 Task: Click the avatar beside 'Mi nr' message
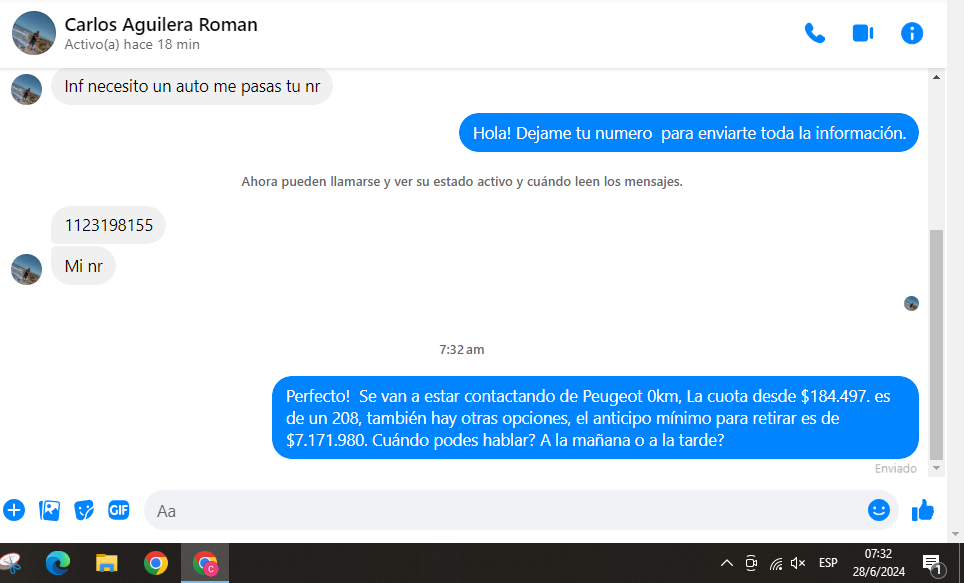[26, 269]
